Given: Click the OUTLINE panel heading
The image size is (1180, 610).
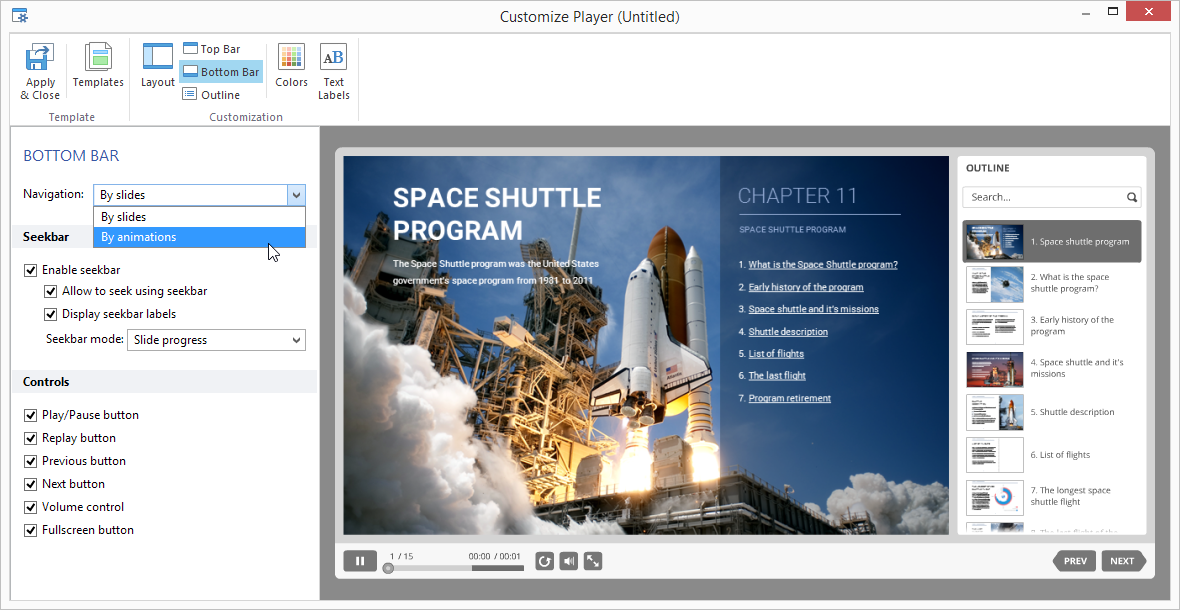Looking at the screenshot, I should (987, 168).
